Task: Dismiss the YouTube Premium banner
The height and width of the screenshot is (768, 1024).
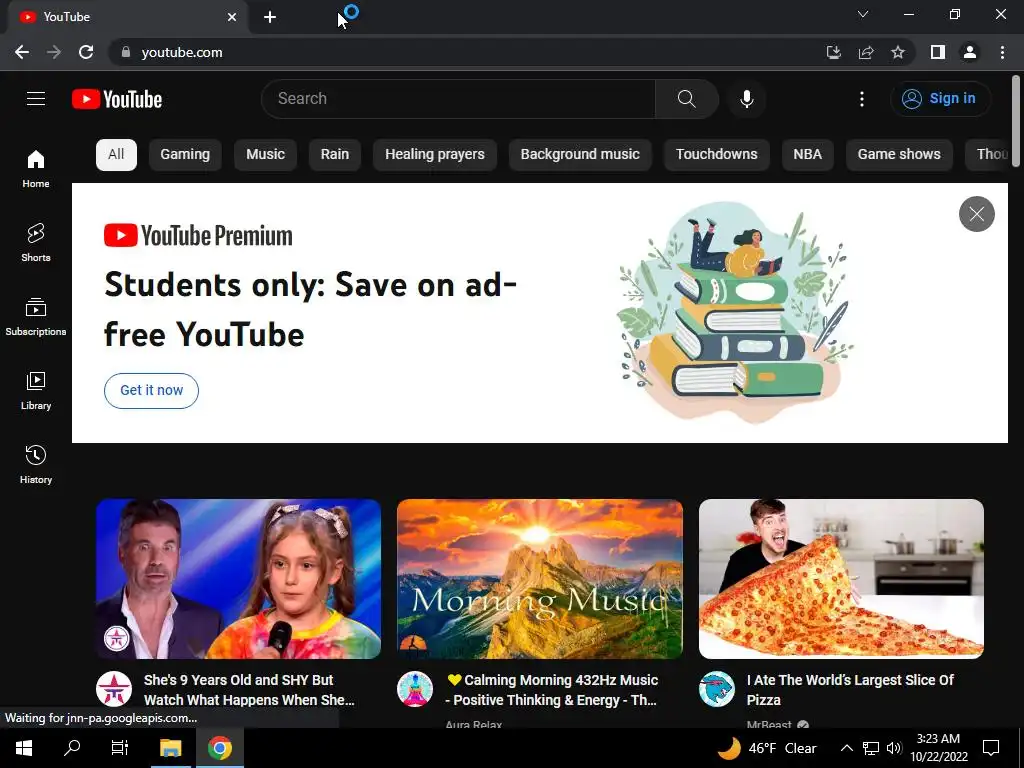Action: click(976, 214)
